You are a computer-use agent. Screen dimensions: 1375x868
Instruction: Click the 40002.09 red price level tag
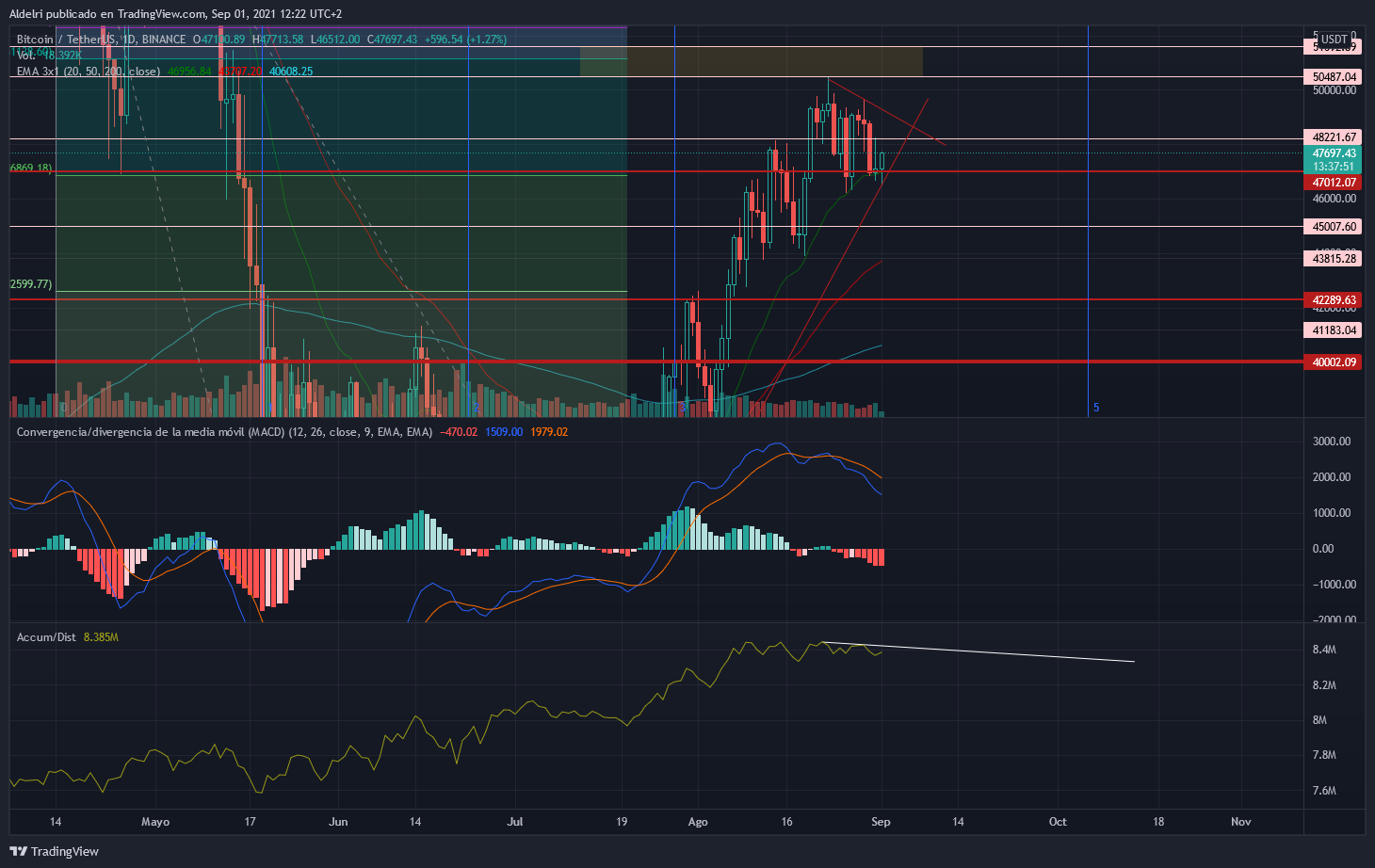coord(1334,362)
